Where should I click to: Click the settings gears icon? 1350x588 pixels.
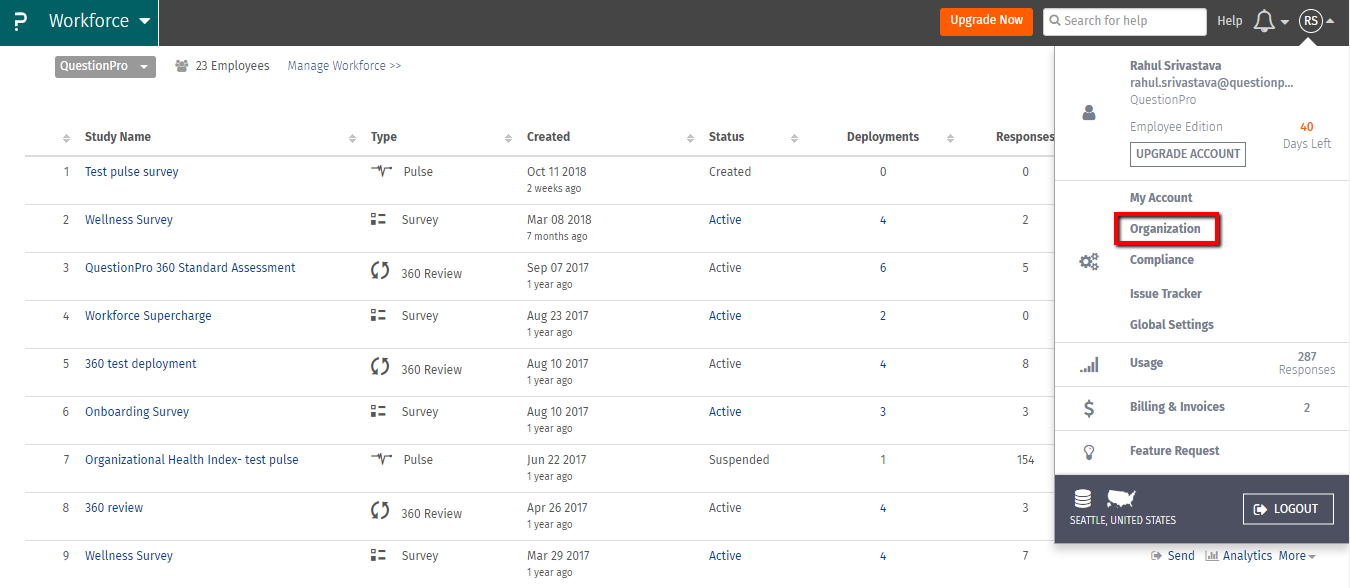1089,262
